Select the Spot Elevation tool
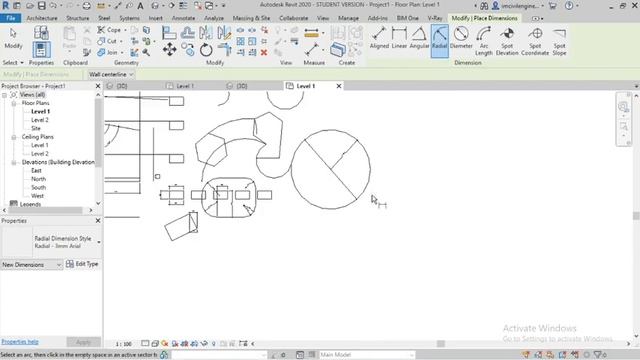 (x=507, y=41)
